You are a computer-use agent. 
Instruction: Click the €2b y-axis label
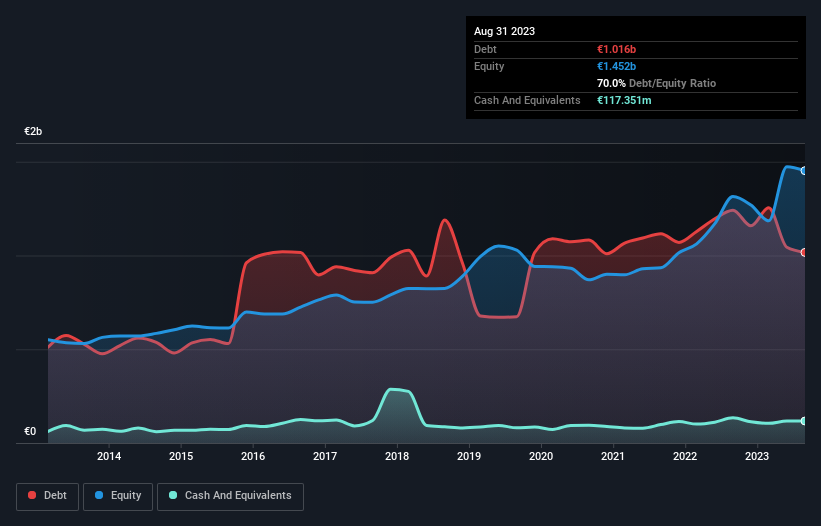click(34, 132)
